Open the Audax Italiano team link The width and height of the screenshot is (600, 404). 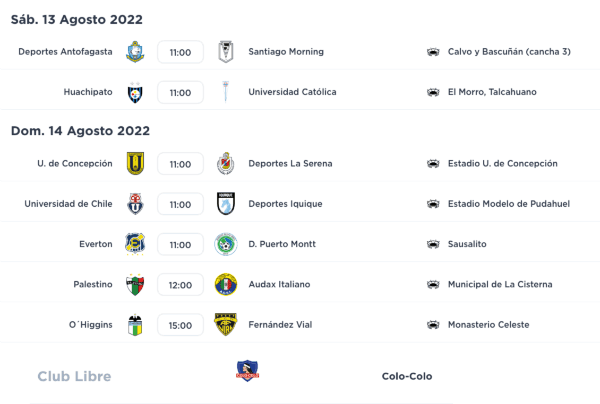(x=278, y=284)
